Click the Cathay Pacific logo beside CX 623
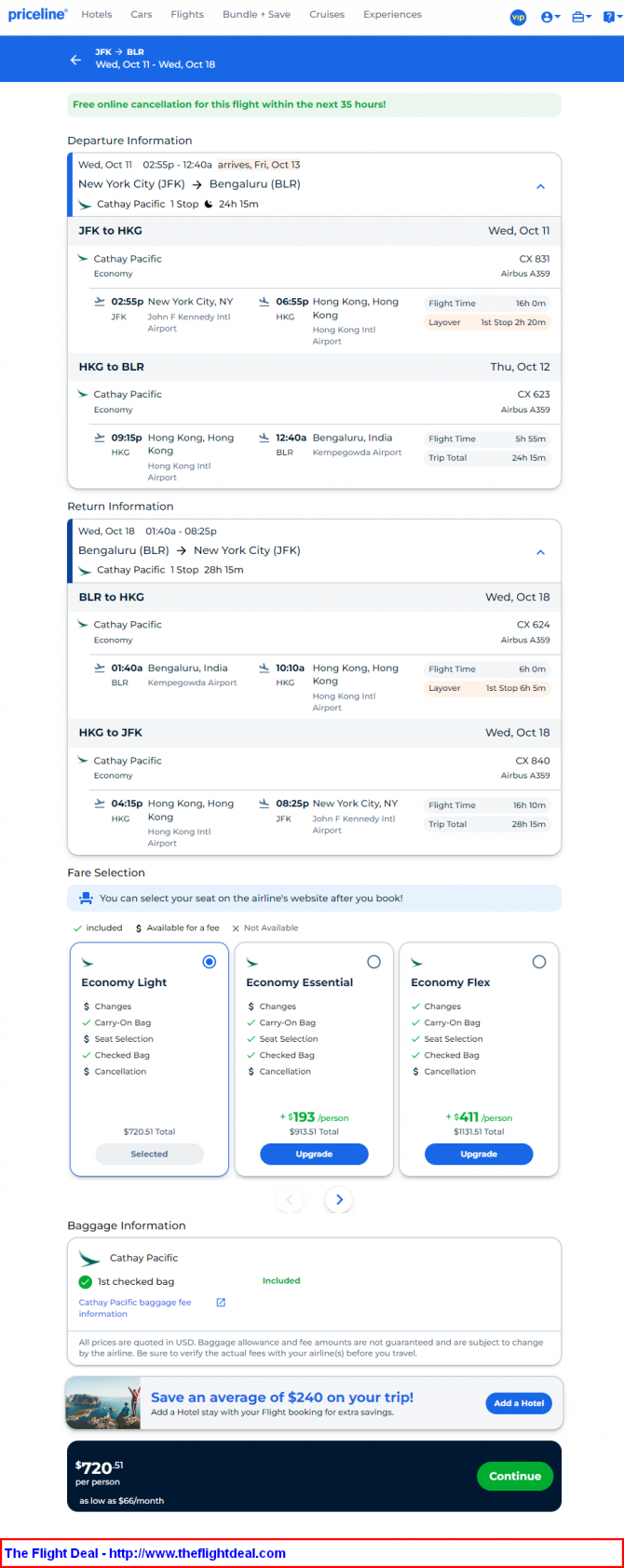This screenshot has width=624, height=1568. (84, 394)
